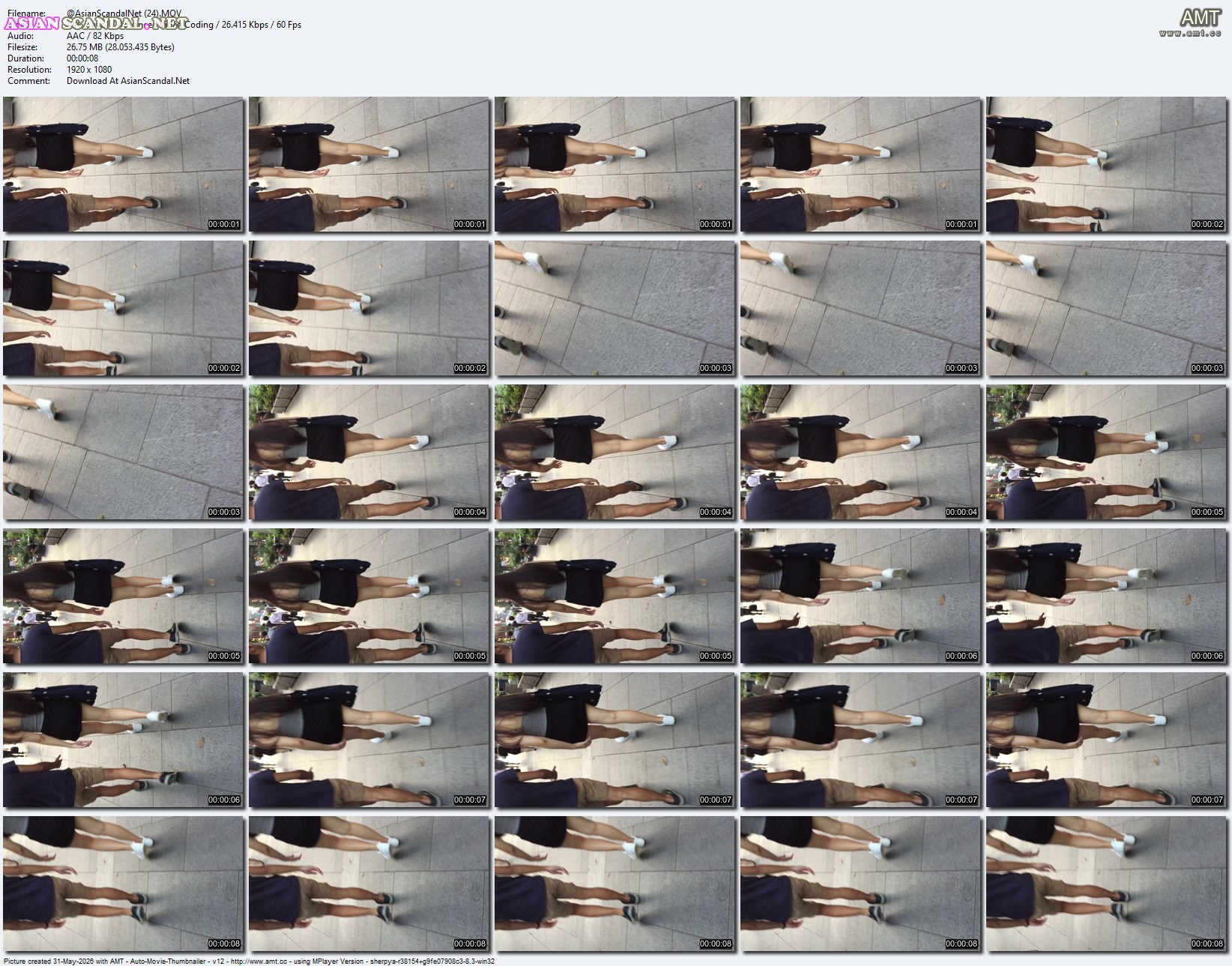Click the "Duration:" label
The image size is (1232, 966).
(25, 58)
